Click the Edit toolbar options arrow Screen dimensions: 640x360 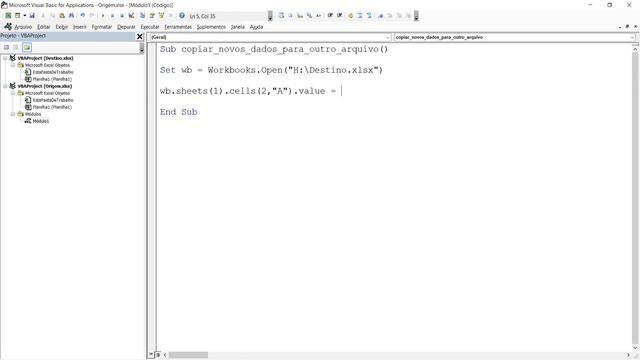click(x=416, y=16)
